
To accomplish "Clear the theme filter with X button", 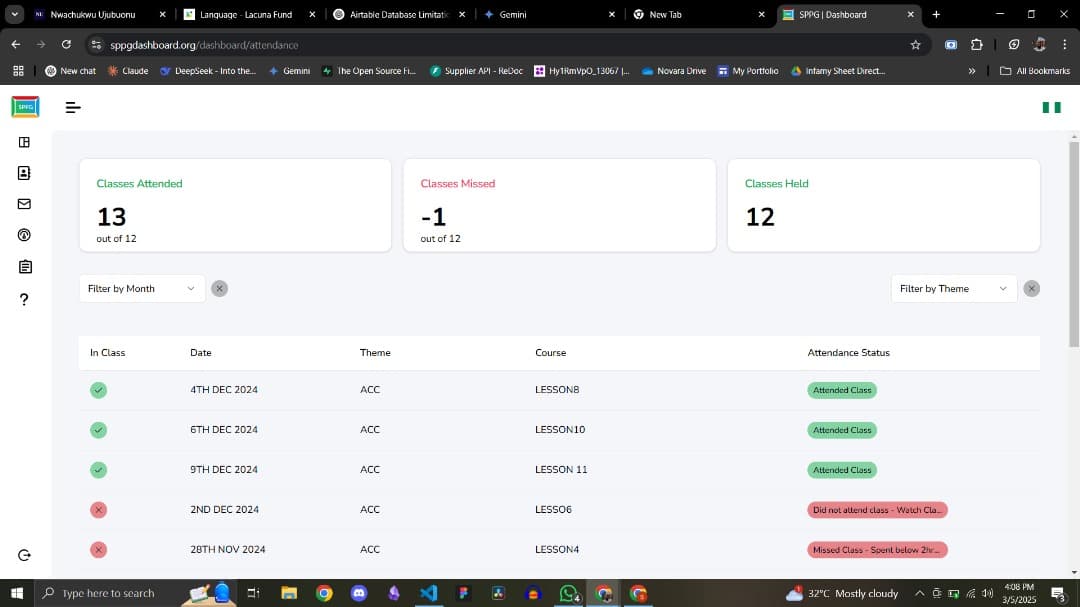I will (x=1031, y=289).
